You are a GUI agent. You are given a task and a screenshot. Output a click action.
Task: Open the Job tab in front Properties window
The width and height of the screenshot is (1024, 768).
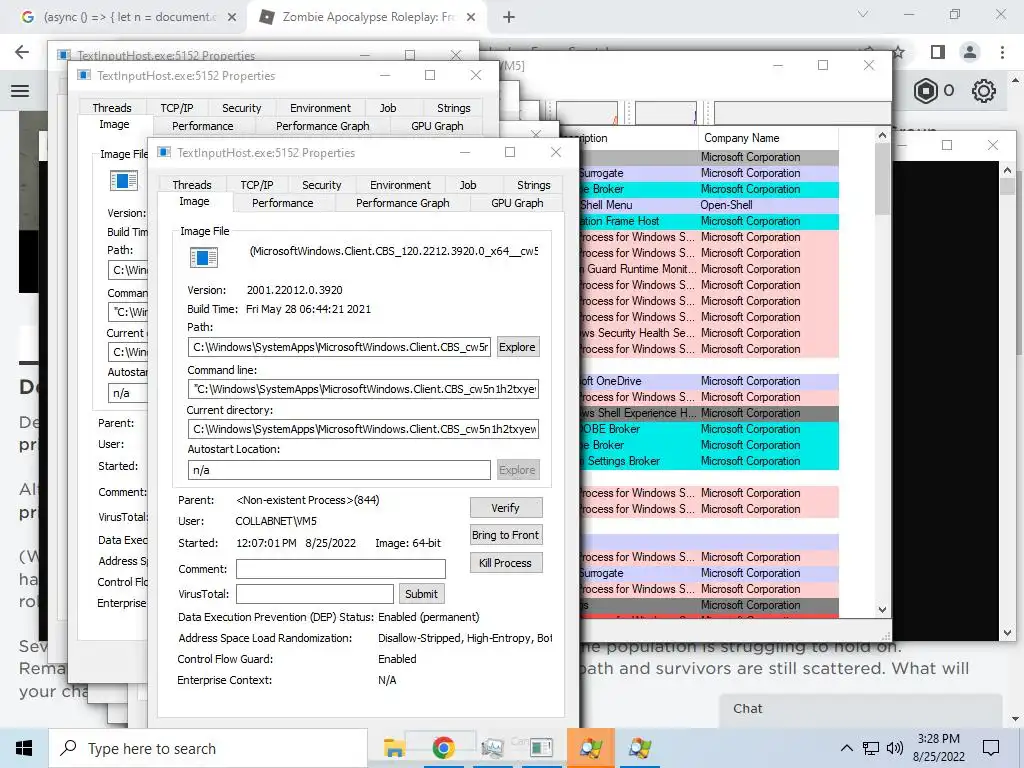[468, 185]
